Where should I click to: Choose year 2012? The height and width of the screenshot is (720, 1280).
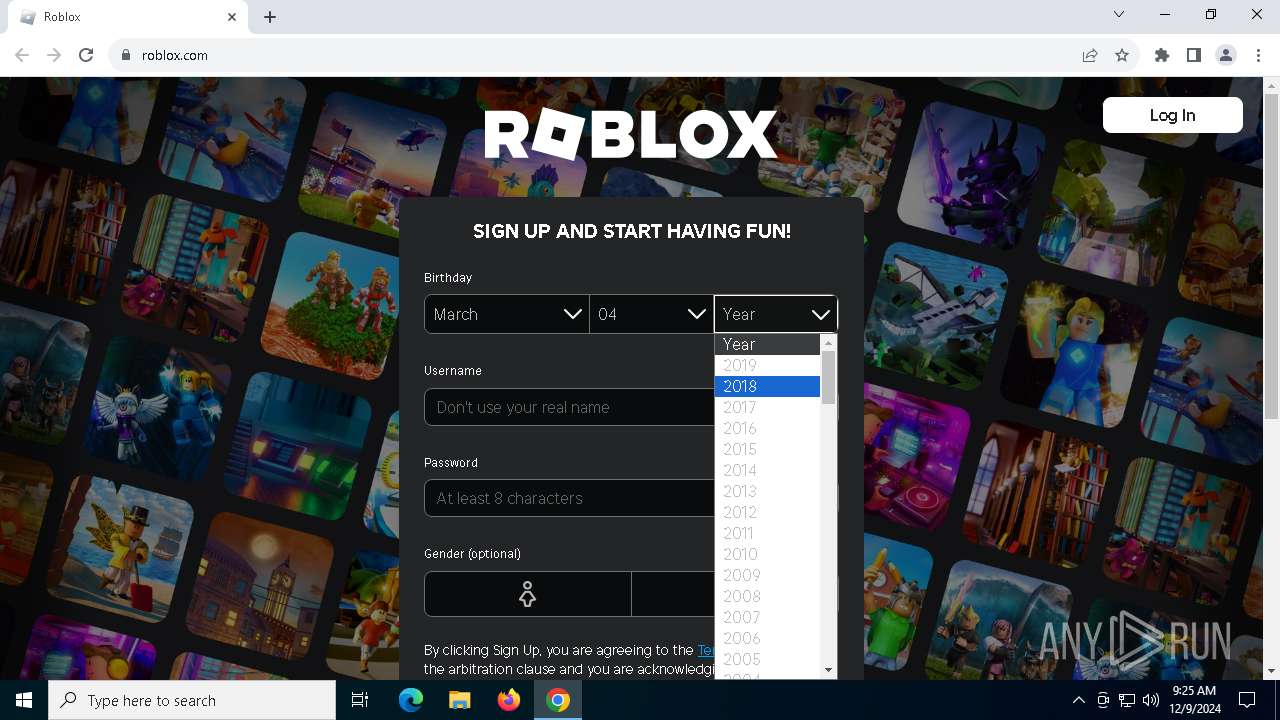768,512
